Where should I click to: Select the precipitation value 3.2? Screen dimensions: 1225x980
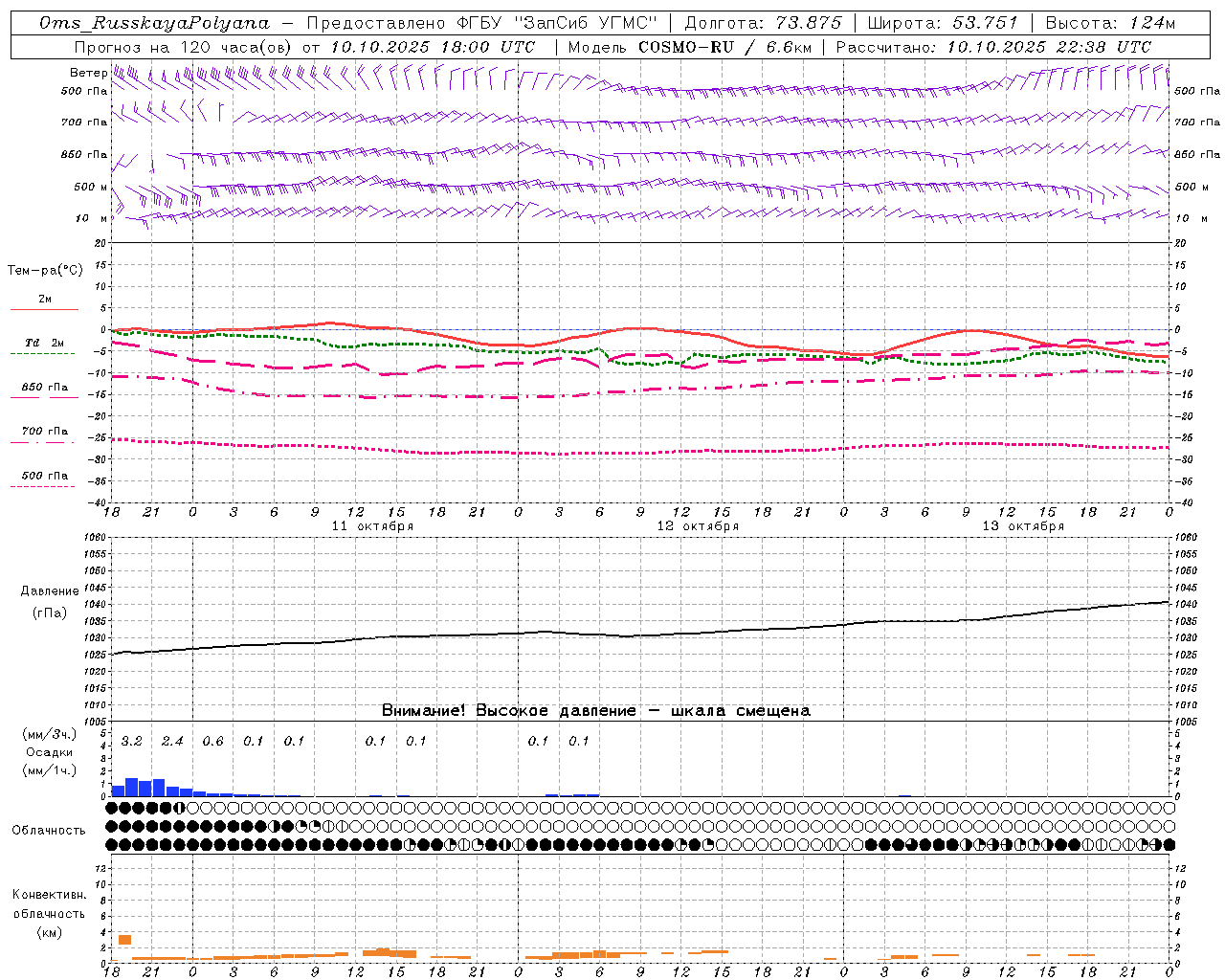click(x=132, y=742)
